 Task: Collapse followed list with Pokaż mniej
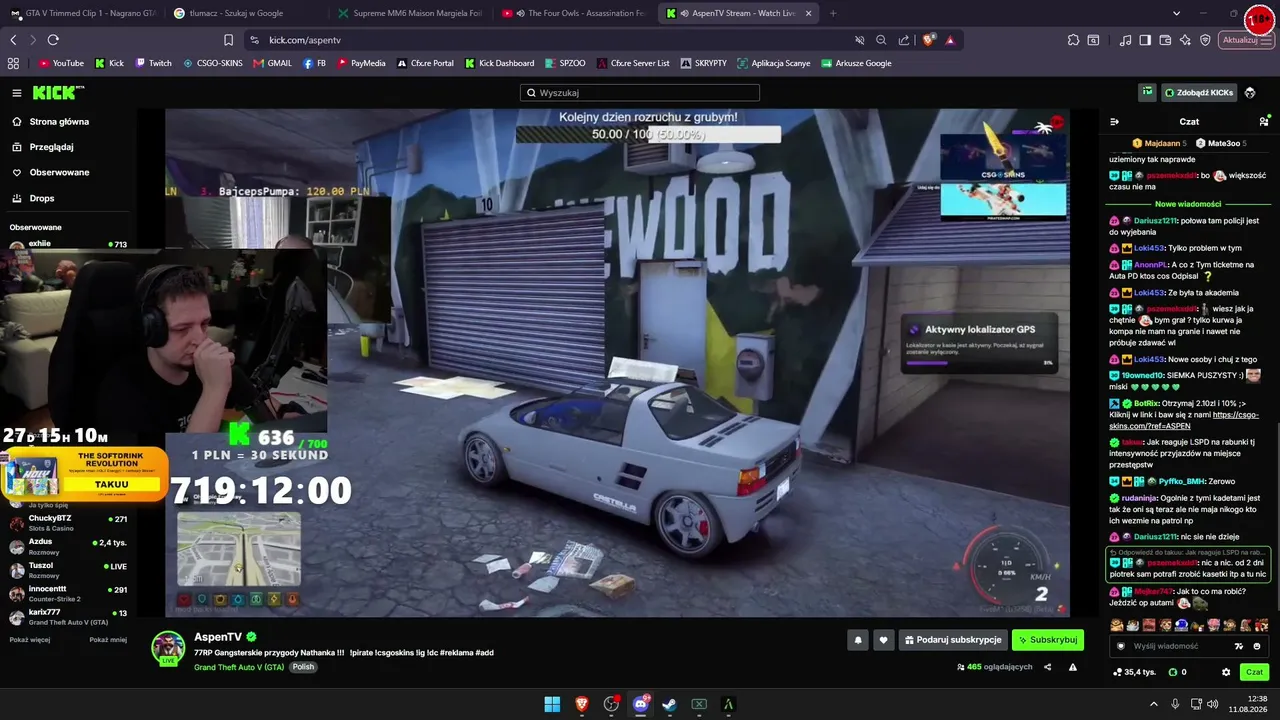[x=108, y=640]
